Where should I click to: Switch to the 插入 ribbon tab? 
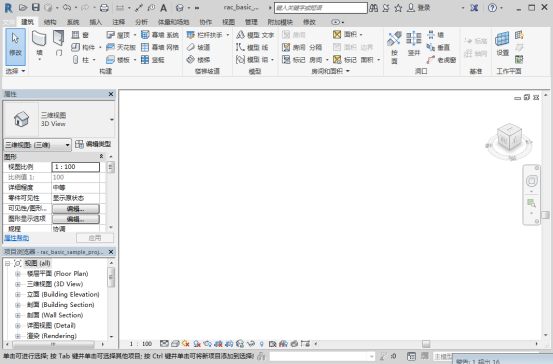click(x=96, y=22)
